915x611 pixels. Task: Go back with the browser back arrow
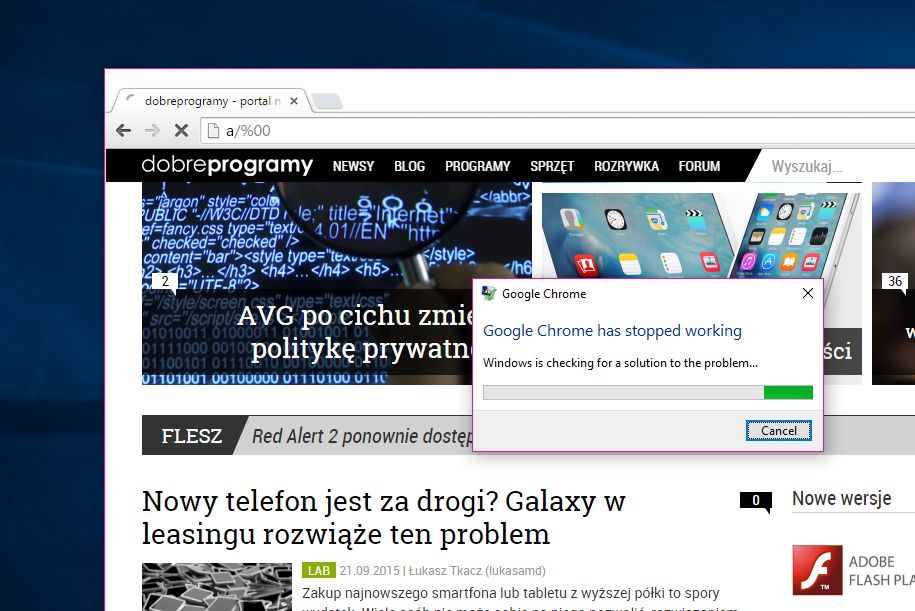[123, 130]
